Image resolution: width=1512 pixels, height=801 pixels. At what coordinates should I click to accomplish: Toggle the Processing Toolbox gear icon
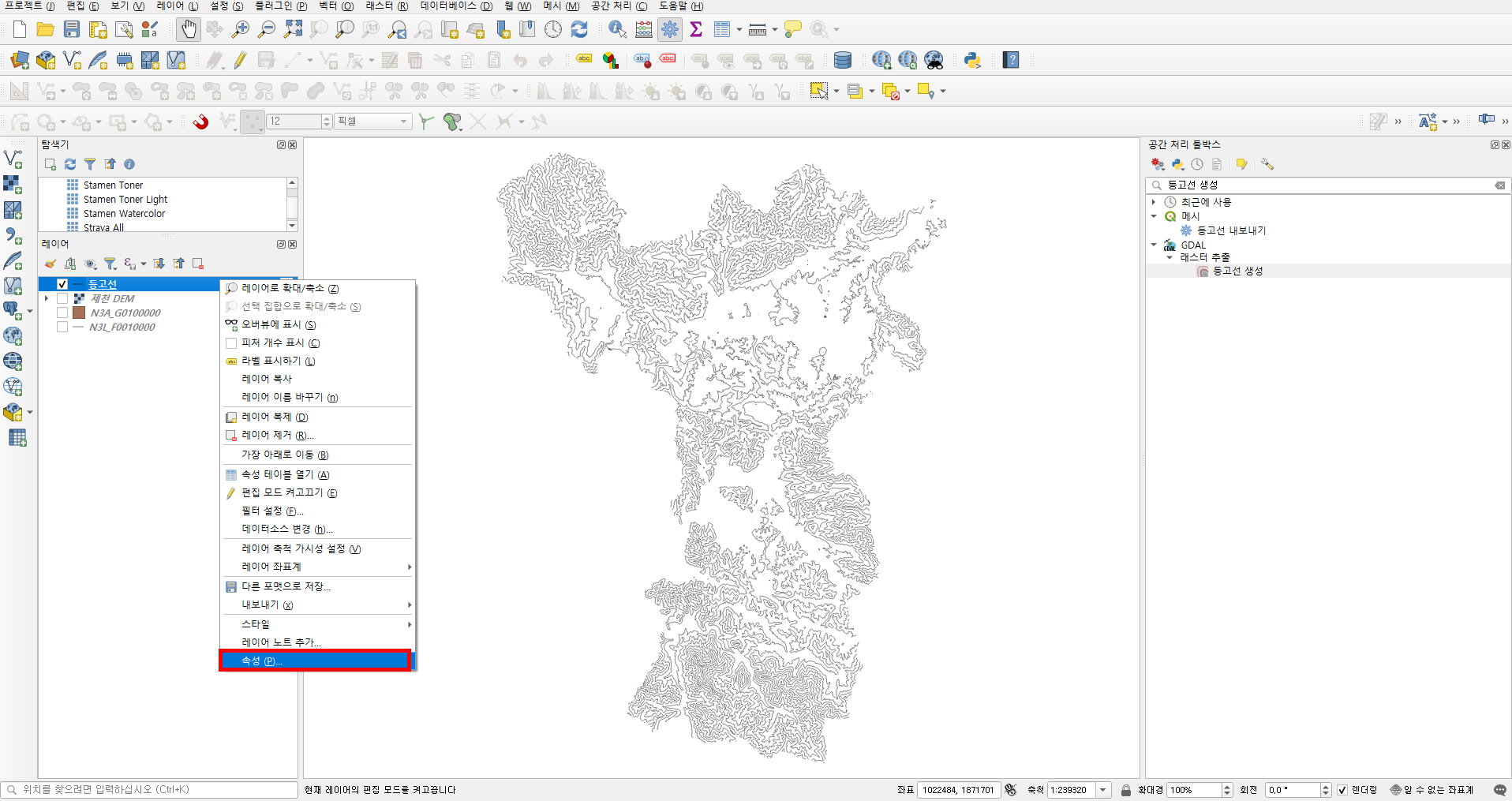[x=670, y=30]
